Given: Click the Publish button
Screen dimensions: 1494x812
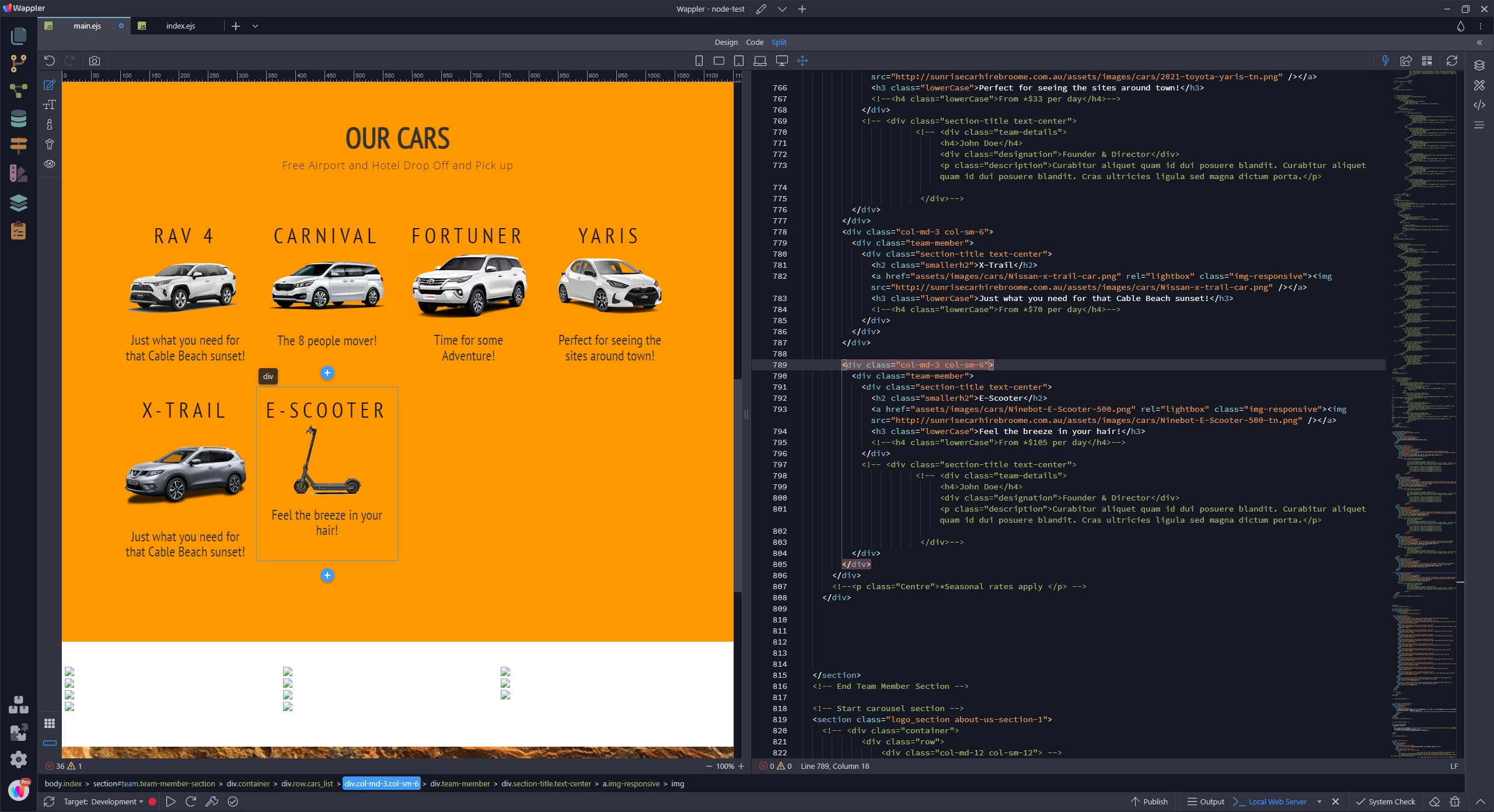Looking at the screenshot, I should [x=1149, y=801].
